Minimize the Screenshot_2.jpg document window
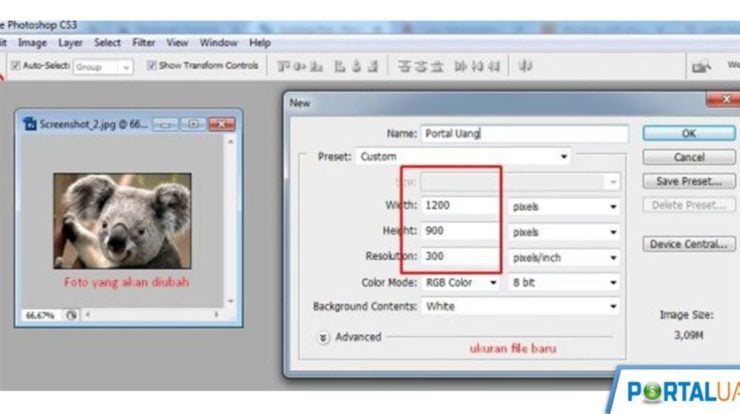Screen dimensions: 740x414 pos(165,124)
